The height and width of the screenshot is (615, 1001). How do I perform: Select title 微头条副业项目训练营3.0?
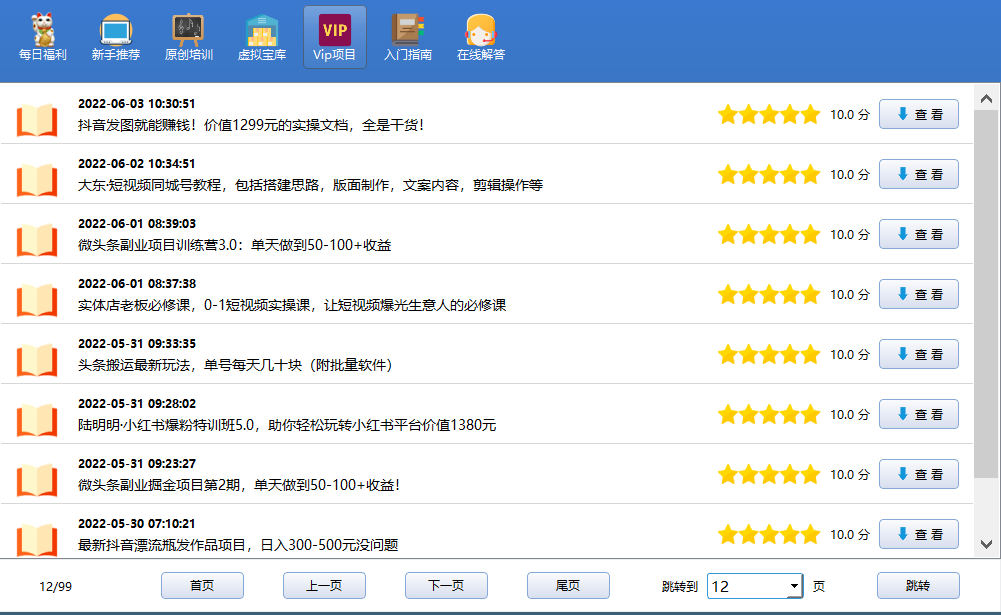(x=234, y=245)
